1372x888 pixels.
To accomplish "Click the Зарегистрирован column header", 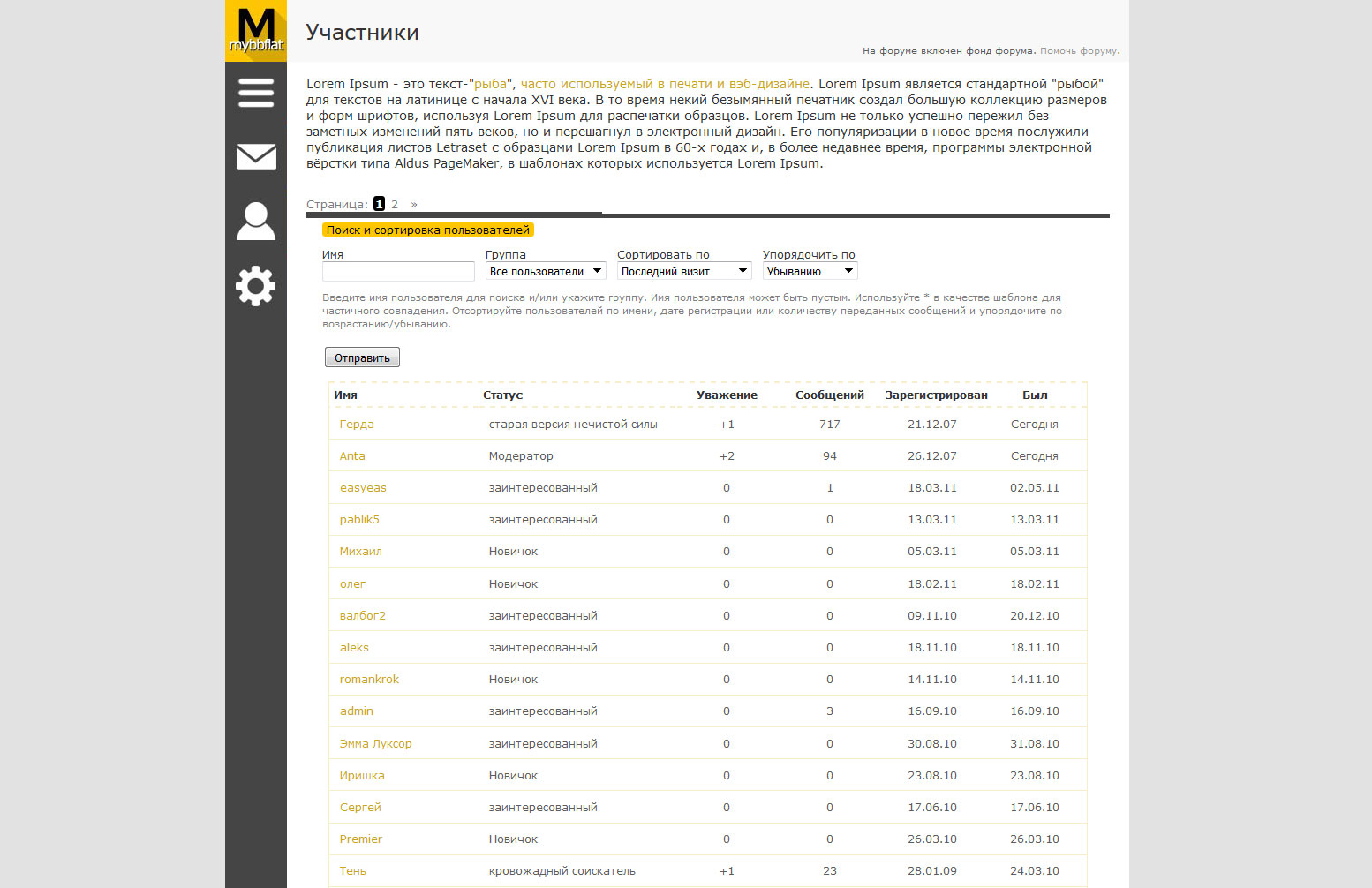I will click(x=937, y=395).
